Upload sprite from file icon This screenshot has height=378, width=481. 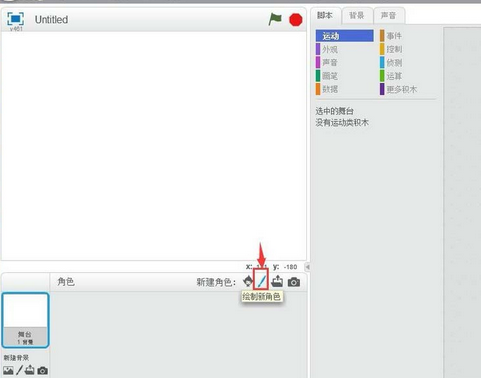pos(277,282)
